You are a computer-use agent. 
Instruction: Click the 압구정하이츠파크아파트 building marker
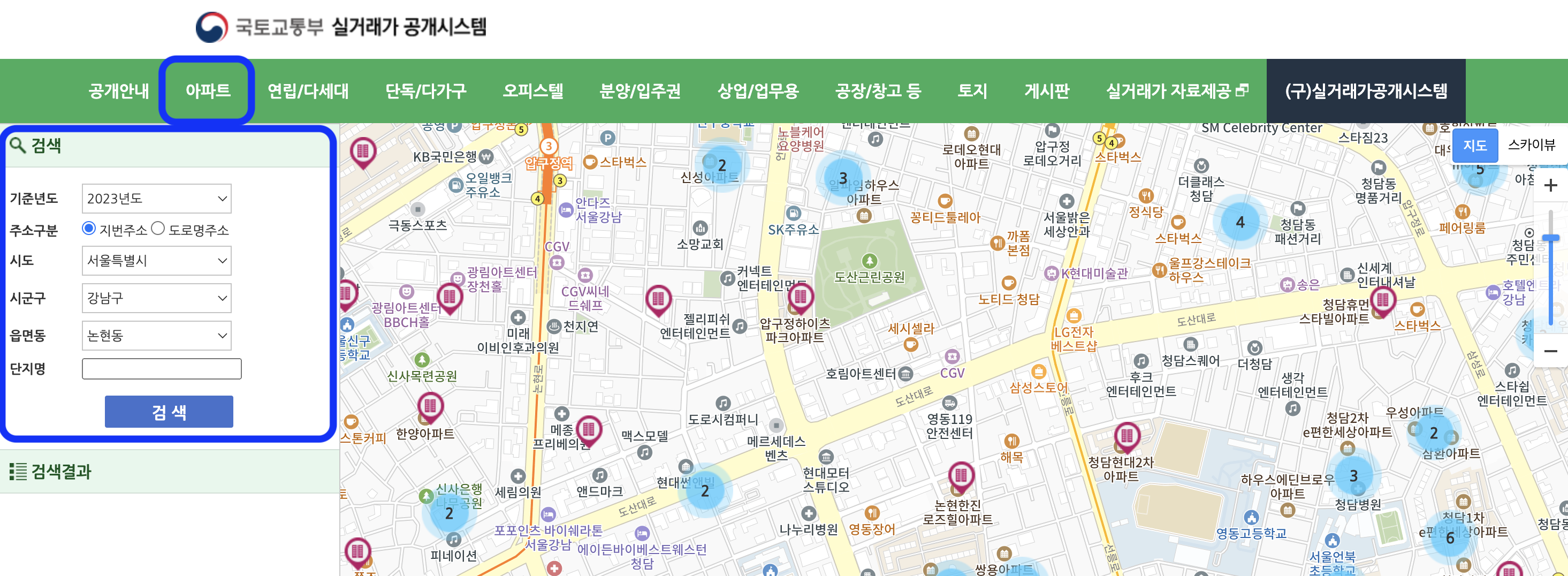(x=802, y=300)
